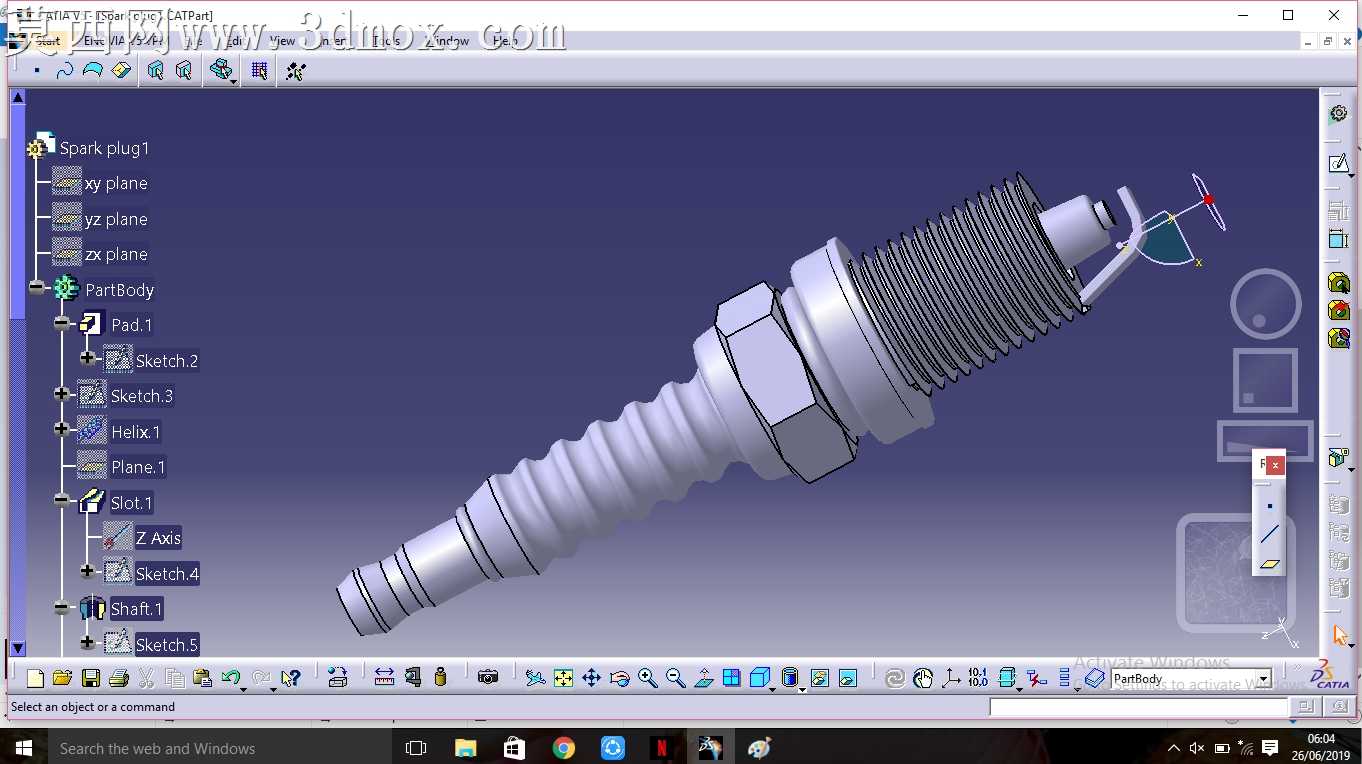Expand the Sketch.5 node

tap(88, 642)
